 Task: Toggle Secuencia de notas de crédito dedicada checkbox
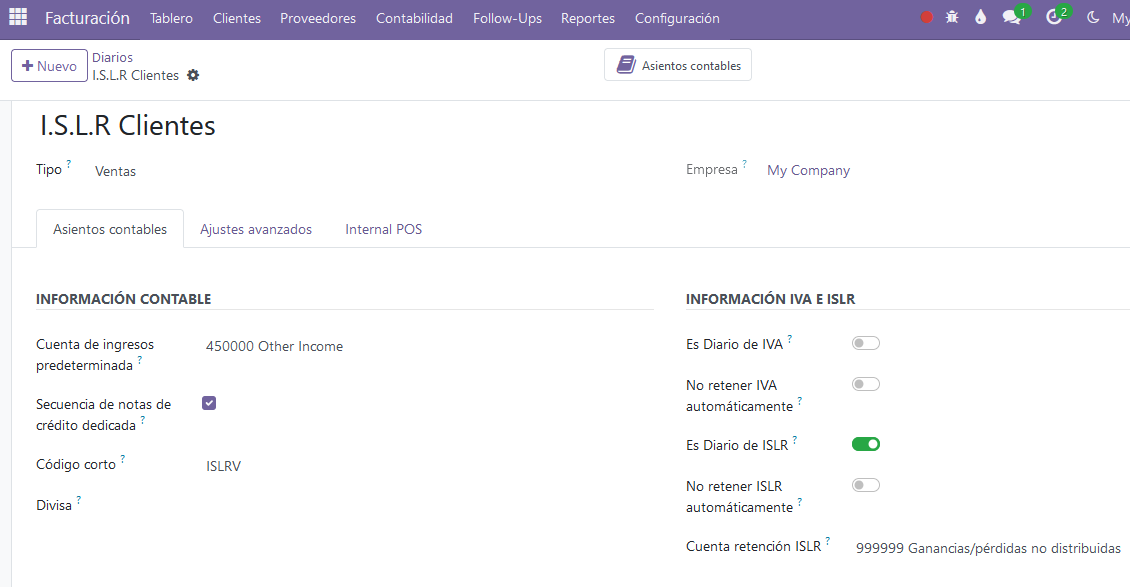[209, 403]
